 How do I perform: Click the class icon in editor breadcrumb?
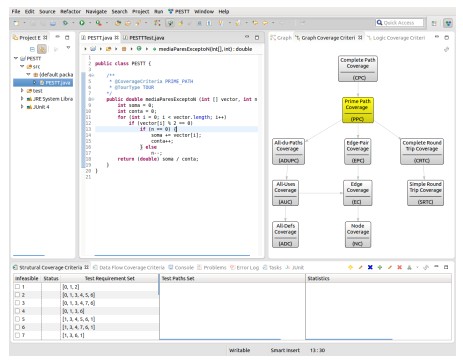139,49
